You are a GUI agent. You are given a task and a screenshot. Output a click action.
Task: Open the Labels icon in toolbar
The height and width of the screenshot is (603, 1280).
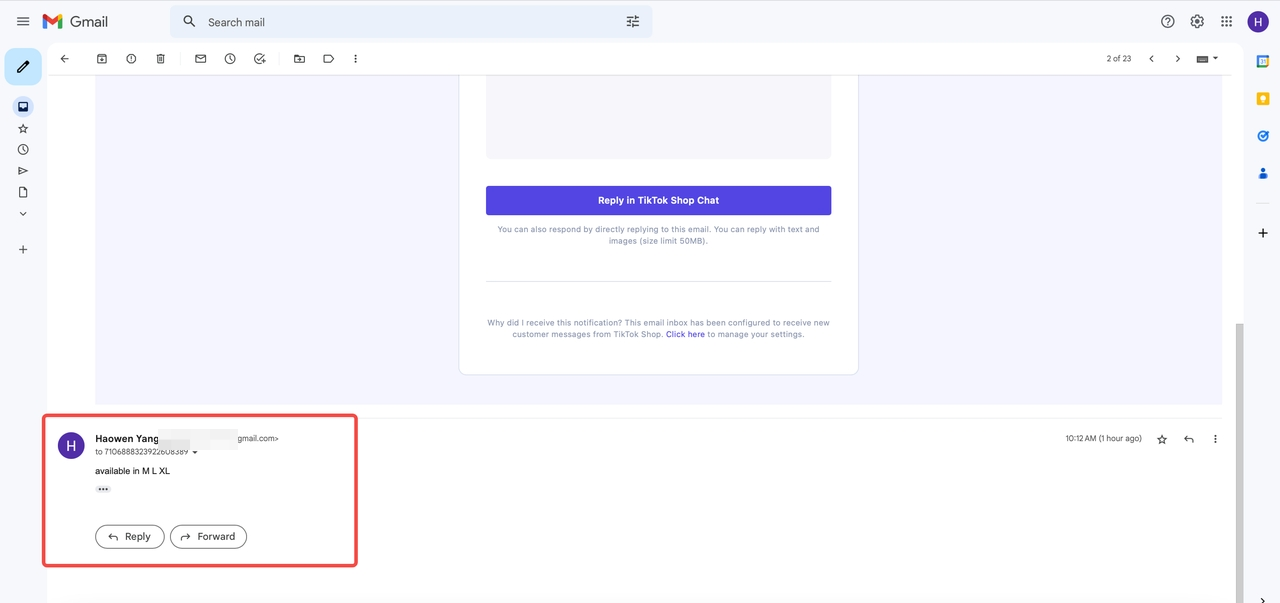click(x=328, y=59)
